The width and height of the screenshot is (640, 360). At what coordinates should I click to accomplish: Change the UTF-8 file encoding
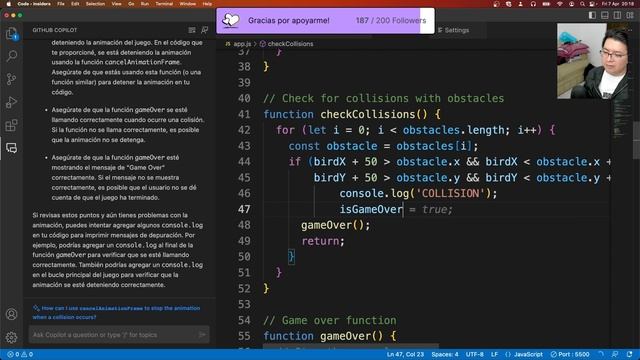coord(475,354)
